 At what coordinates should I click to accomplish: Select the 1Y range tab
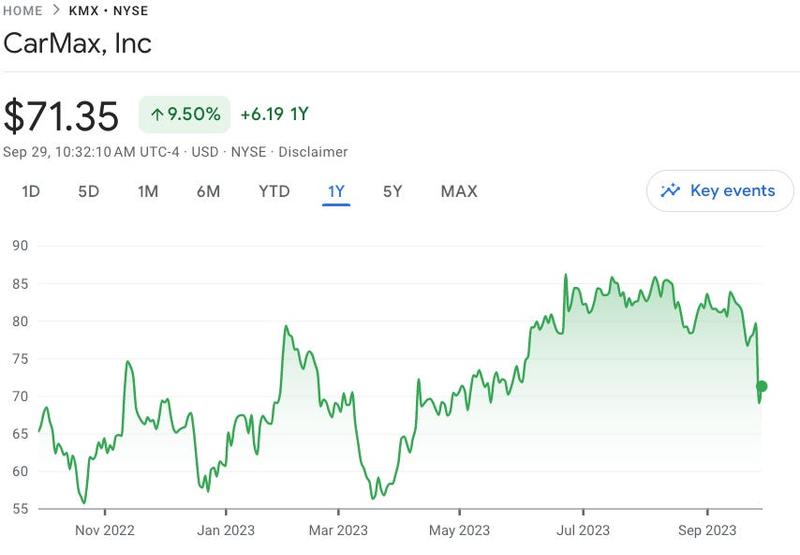(x=336, y=192)
